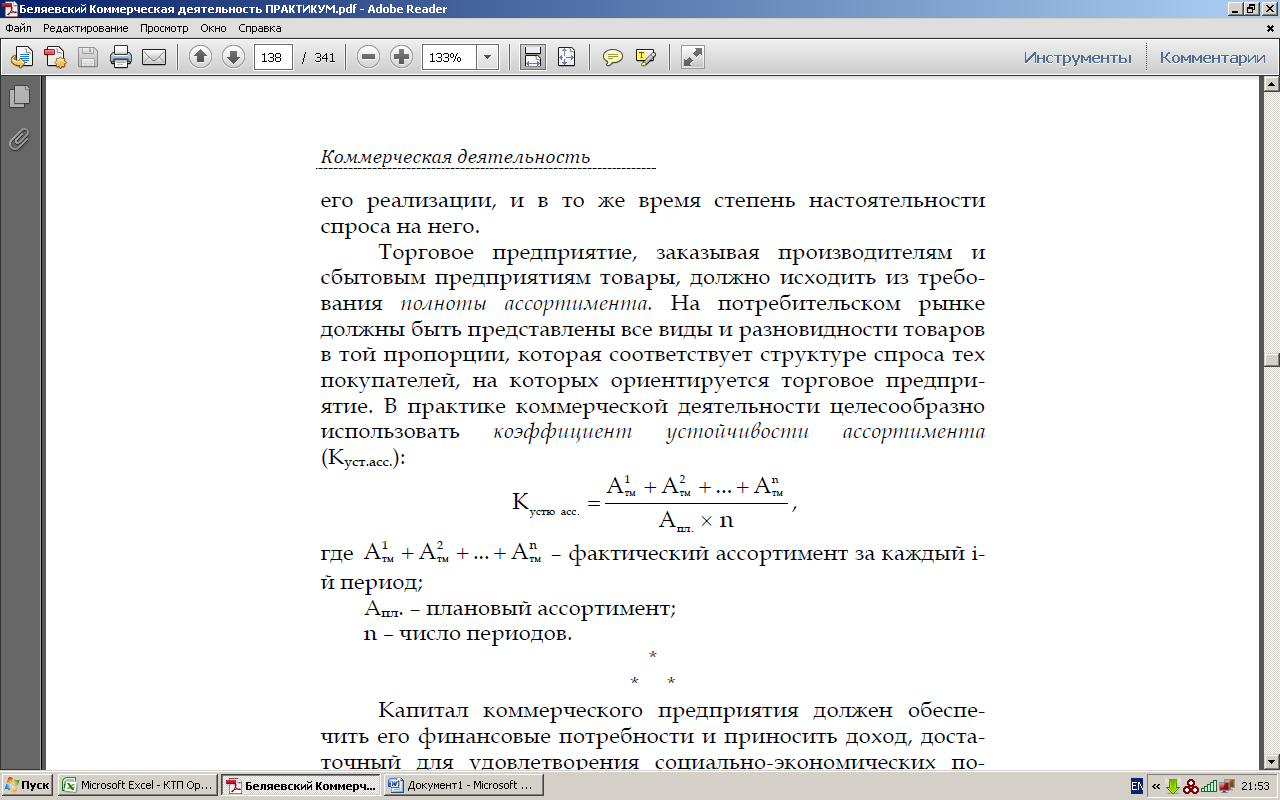Click the Adobe Reader title bar icon

pyautogui.click(x=9, y=8)
